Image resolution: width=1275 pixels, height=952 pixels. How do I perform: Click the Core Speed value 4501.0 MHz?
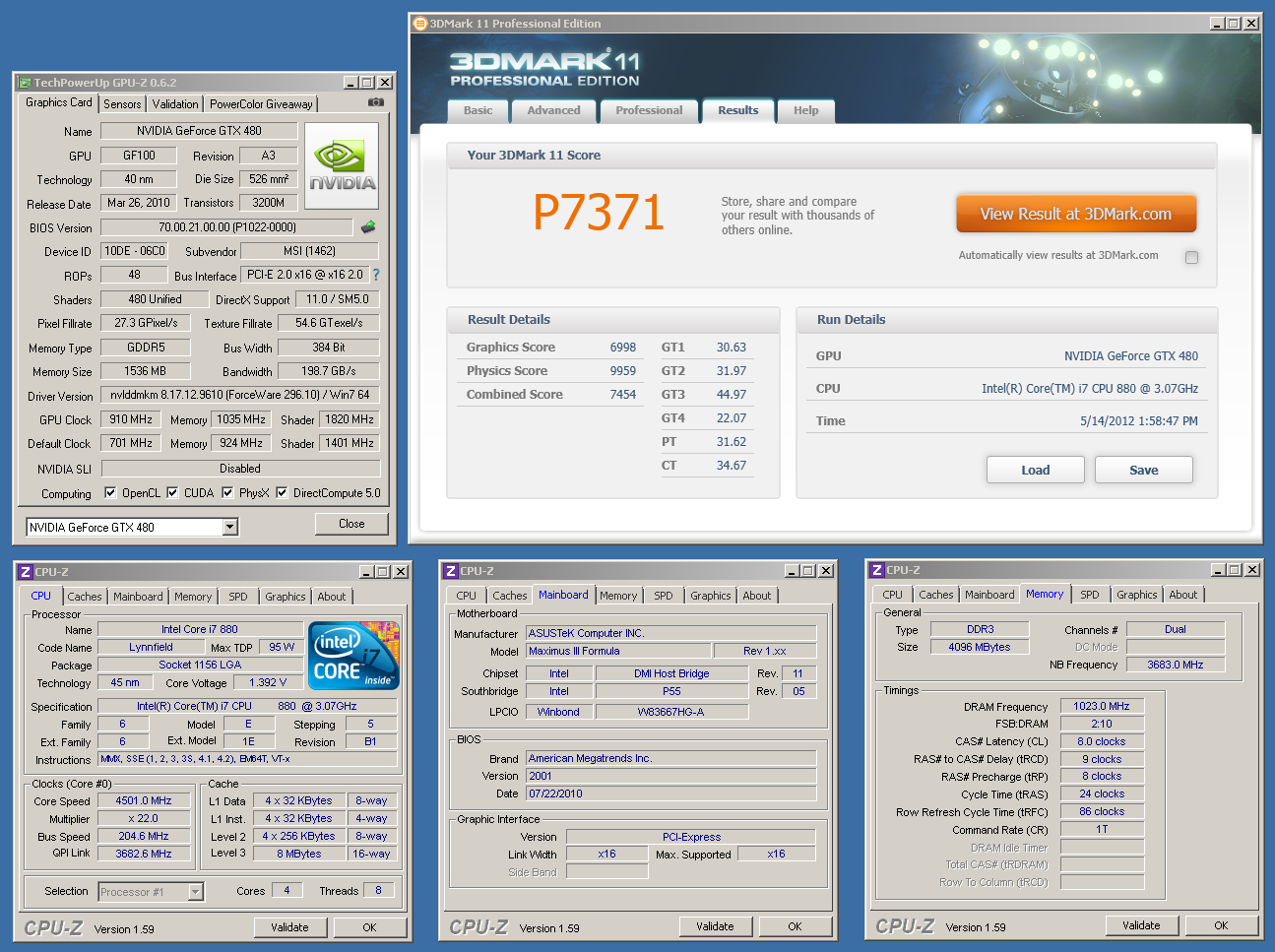[x=144, y=801]
